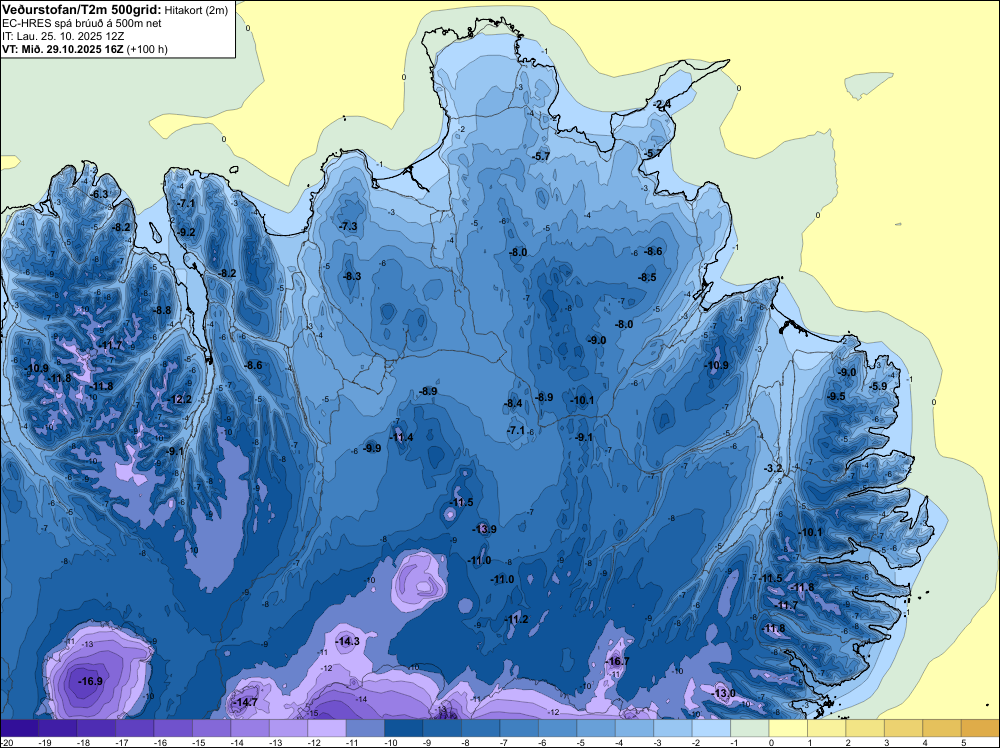1000x748 pixels.
Task: Click the legend swatch between -12 and -11
Action: click(327, 728)
